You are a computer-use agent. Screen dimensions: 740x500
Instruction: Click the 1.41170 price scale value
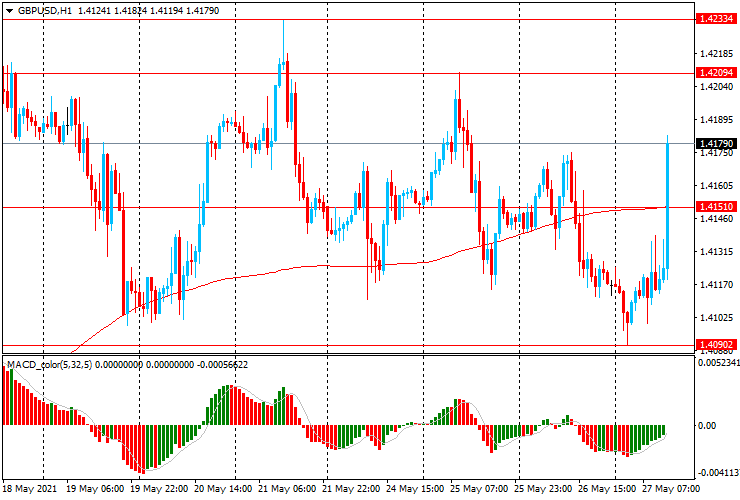[716, 285]
